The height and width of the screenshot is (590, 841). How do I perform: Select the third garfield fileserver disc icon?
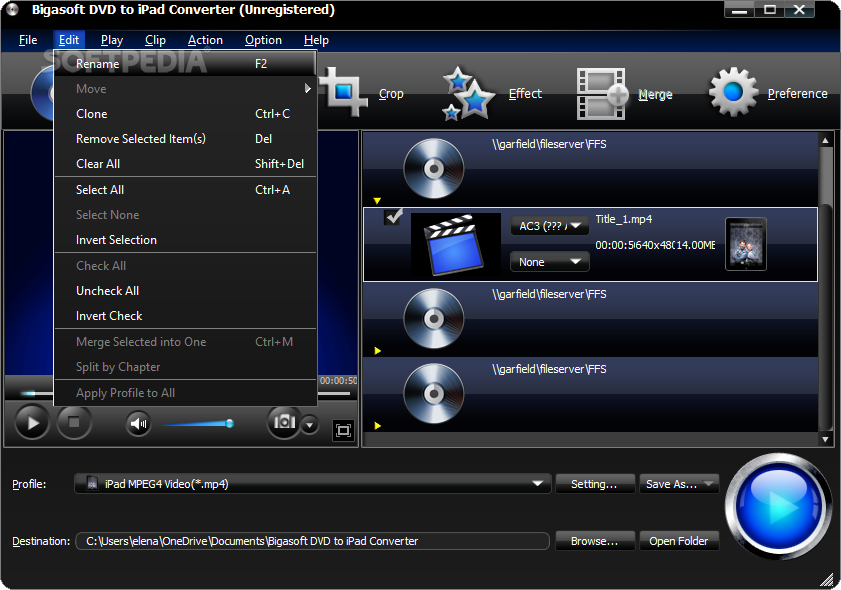(433, 394)
